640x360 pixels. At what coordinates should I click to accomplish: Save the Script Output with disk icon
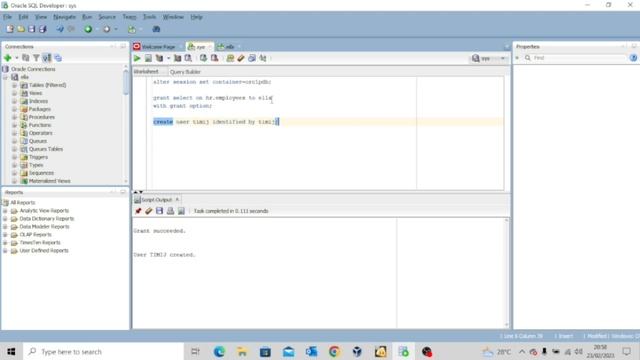[159, 211]
